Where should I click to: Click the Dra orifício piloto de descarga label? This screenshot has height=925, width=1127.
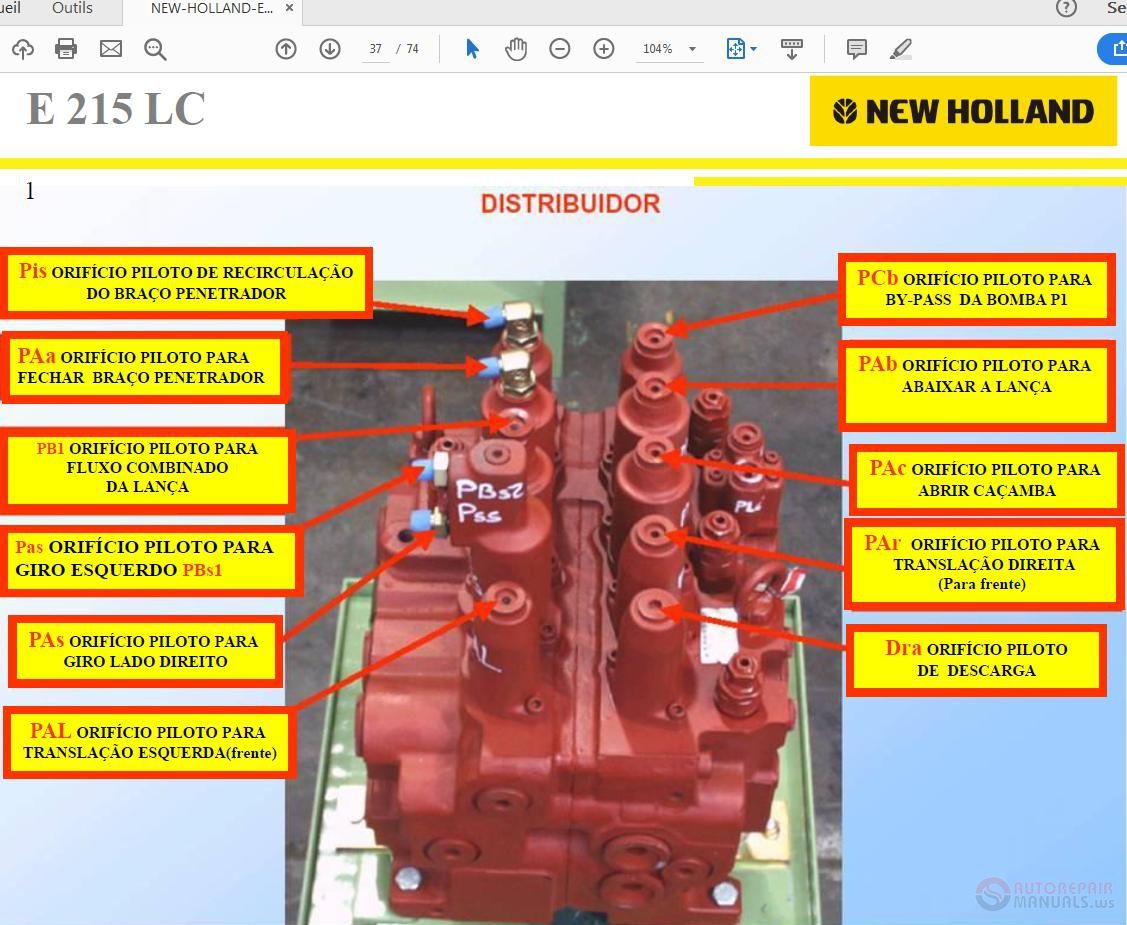coord(976,660)
